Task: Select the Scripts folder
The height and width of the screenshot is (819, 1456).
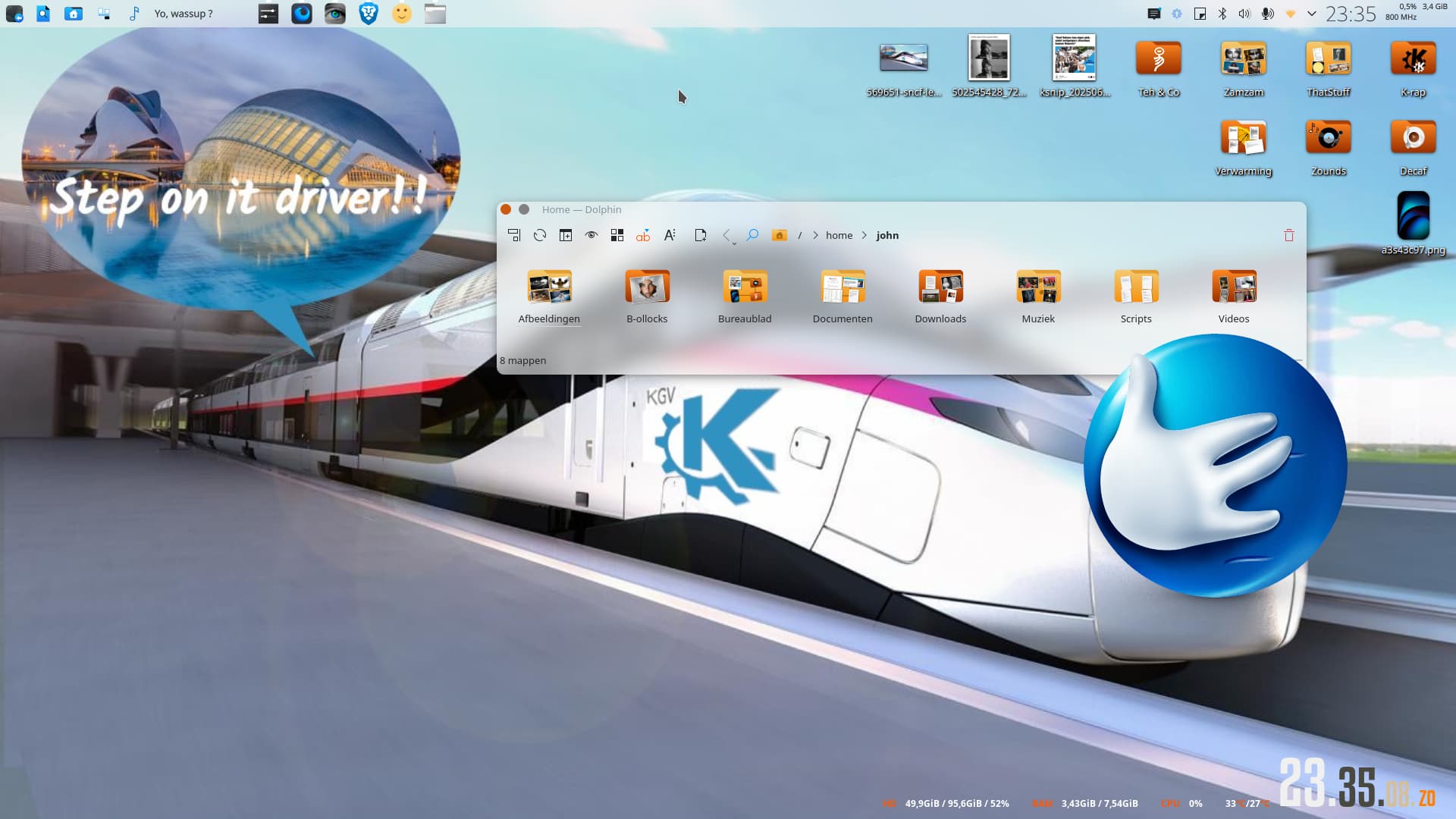Action: (x=1136, y=297)
